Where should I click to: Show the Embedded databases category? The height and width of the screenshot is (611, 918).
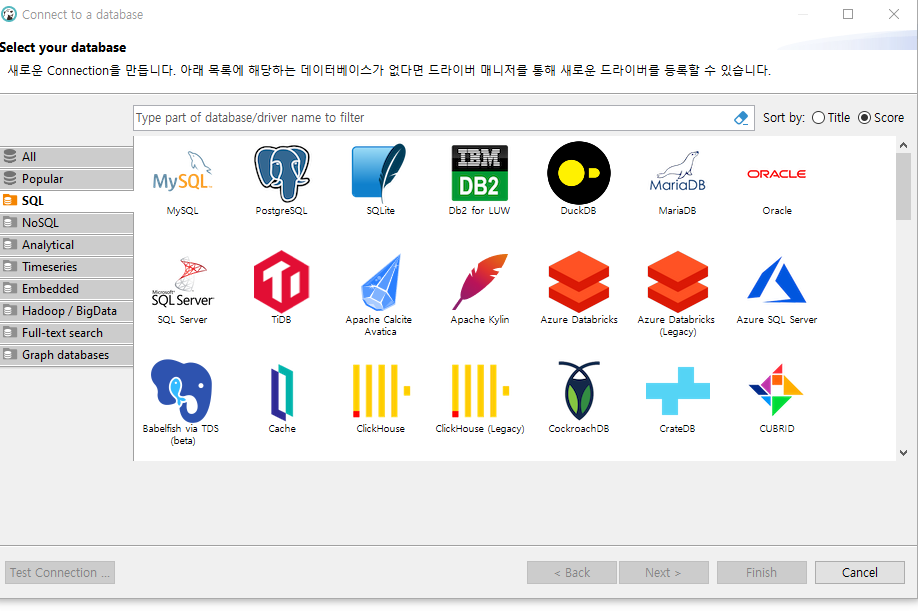(x=67, y=289)
